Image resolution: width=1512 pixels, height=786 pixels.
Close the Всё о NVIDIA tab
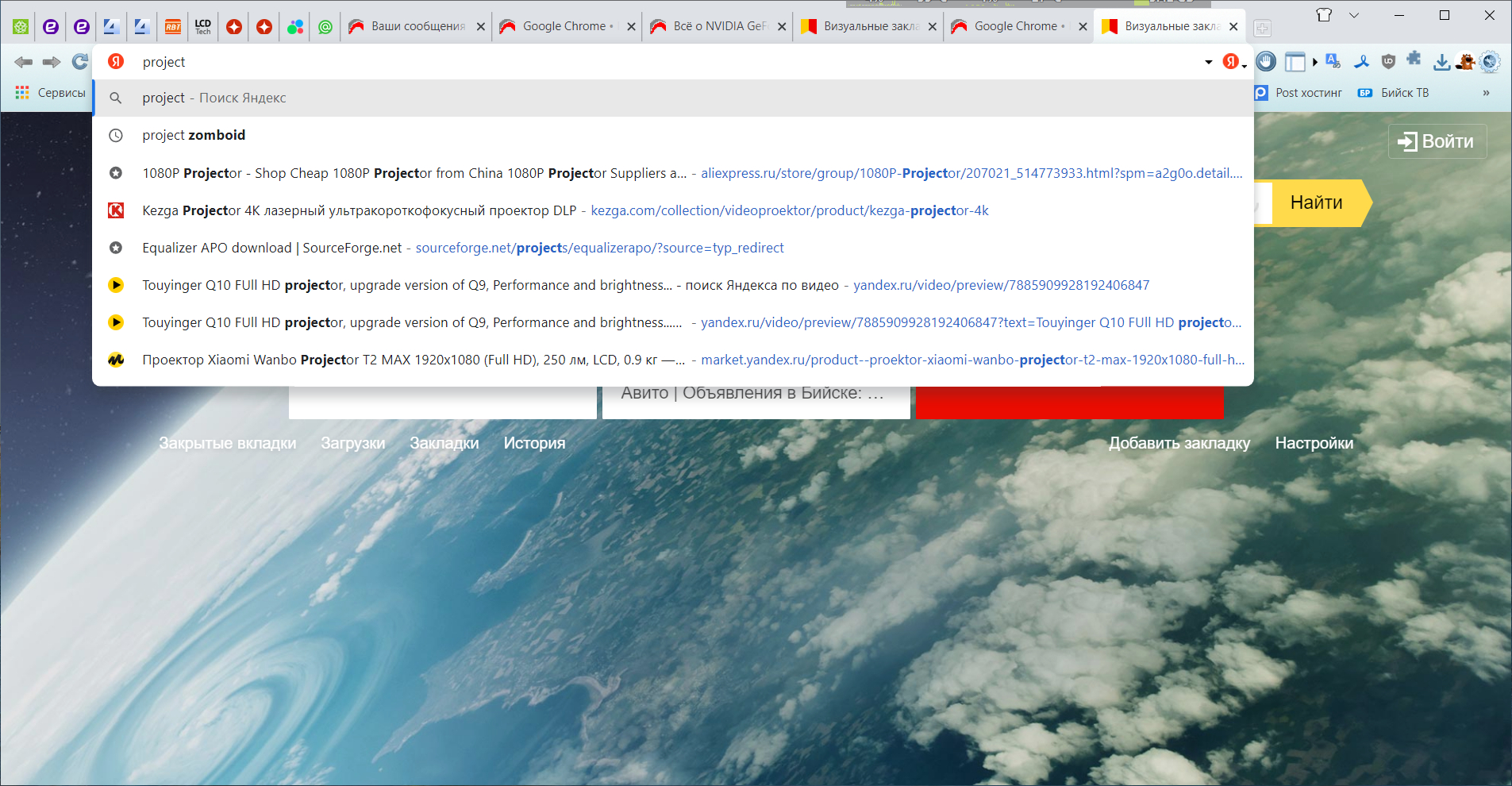(782, 26)
